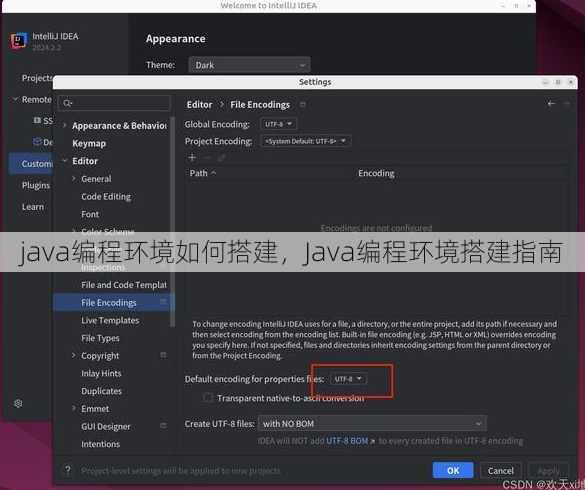This screenshot has height=490, width=585.
Task: Collapse the Editor tree node
Action: [x=65, y=161]
